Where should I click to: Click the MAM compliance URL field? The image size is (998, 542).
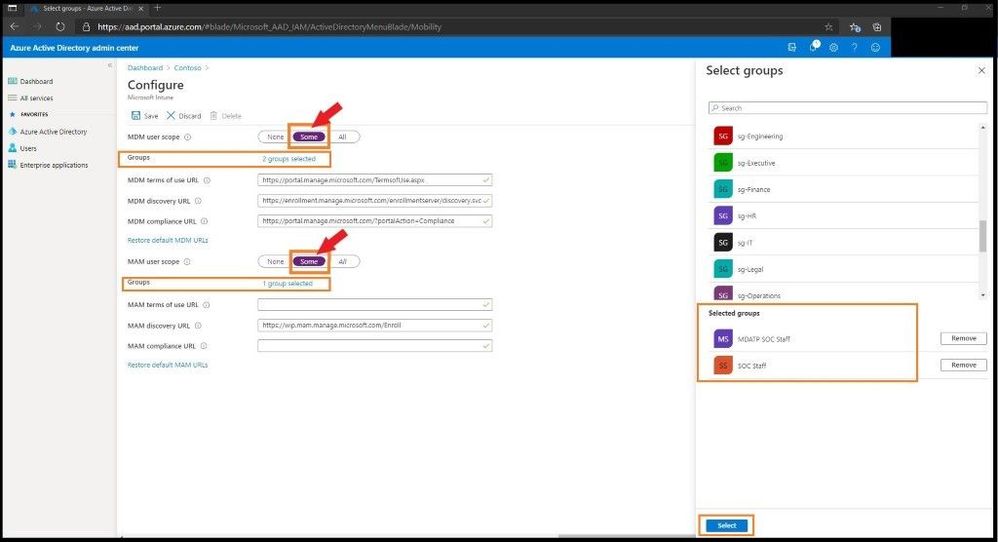[x=374, y=346]
